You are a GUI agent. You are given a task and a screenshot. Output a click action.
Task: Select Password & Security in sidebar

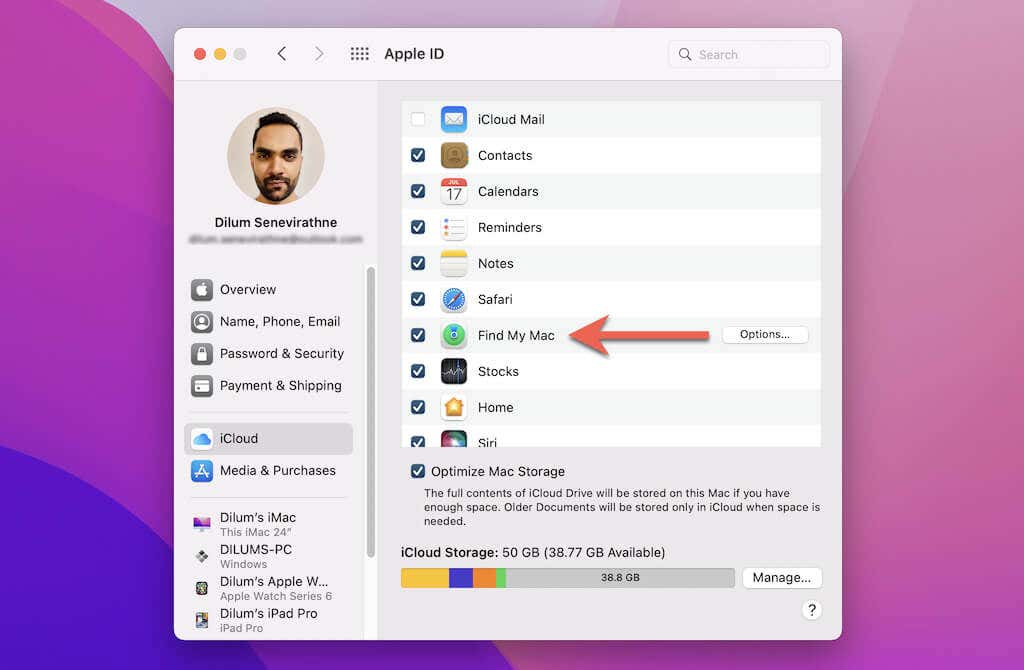coord(268,353)
